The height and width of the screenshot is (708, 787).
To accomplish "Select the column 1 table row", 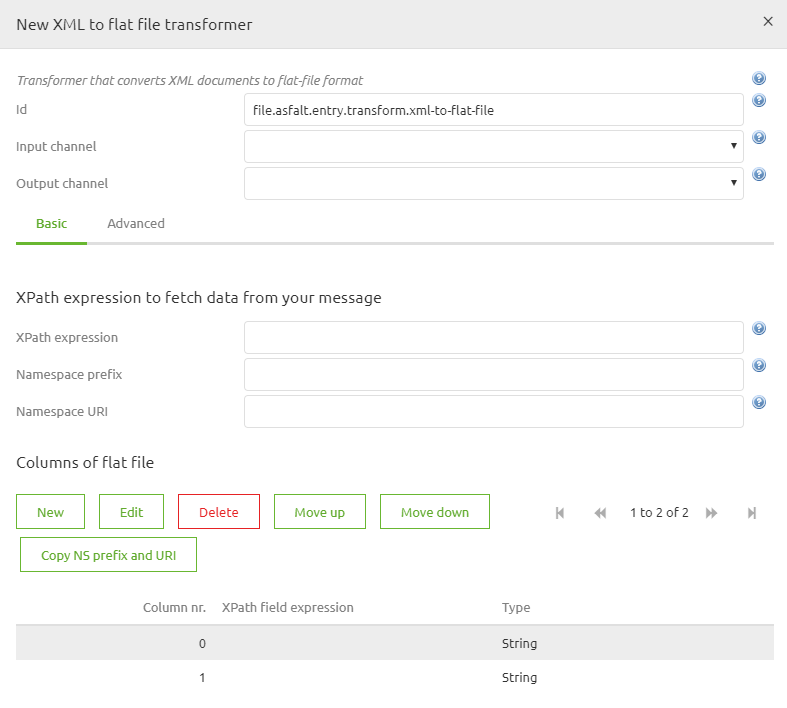I will (394, 677).
